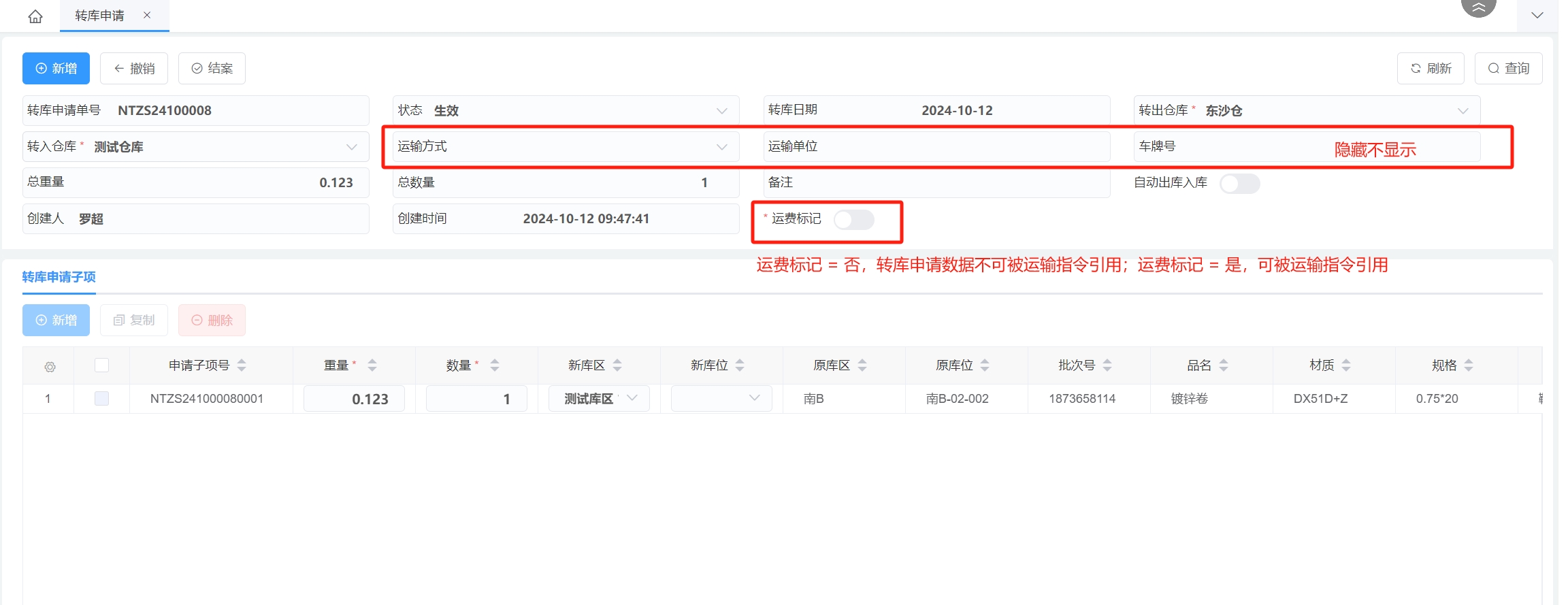Click the row 重量 input showing 0.123
This screenshot has height=605, width=1568.
pos(354,399)
